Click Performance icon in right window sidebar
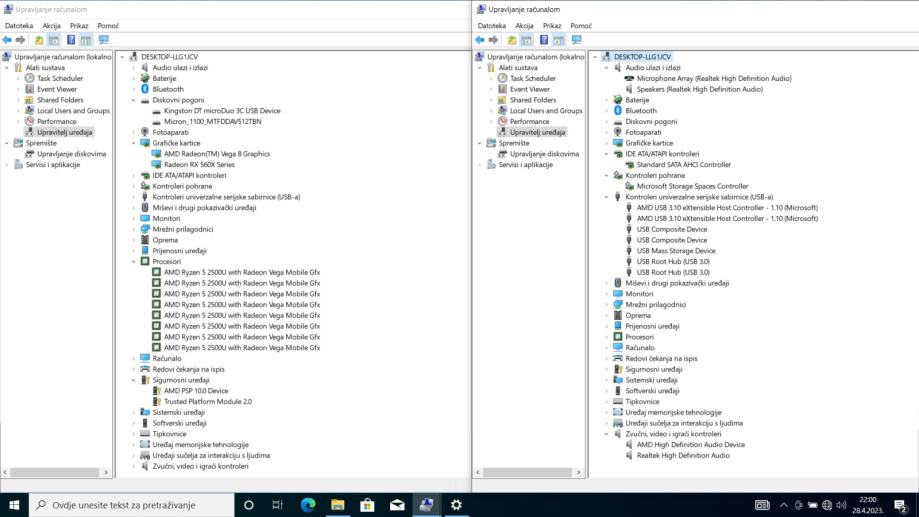Screen dimensions: 919x517 click(x=502, y=121)
